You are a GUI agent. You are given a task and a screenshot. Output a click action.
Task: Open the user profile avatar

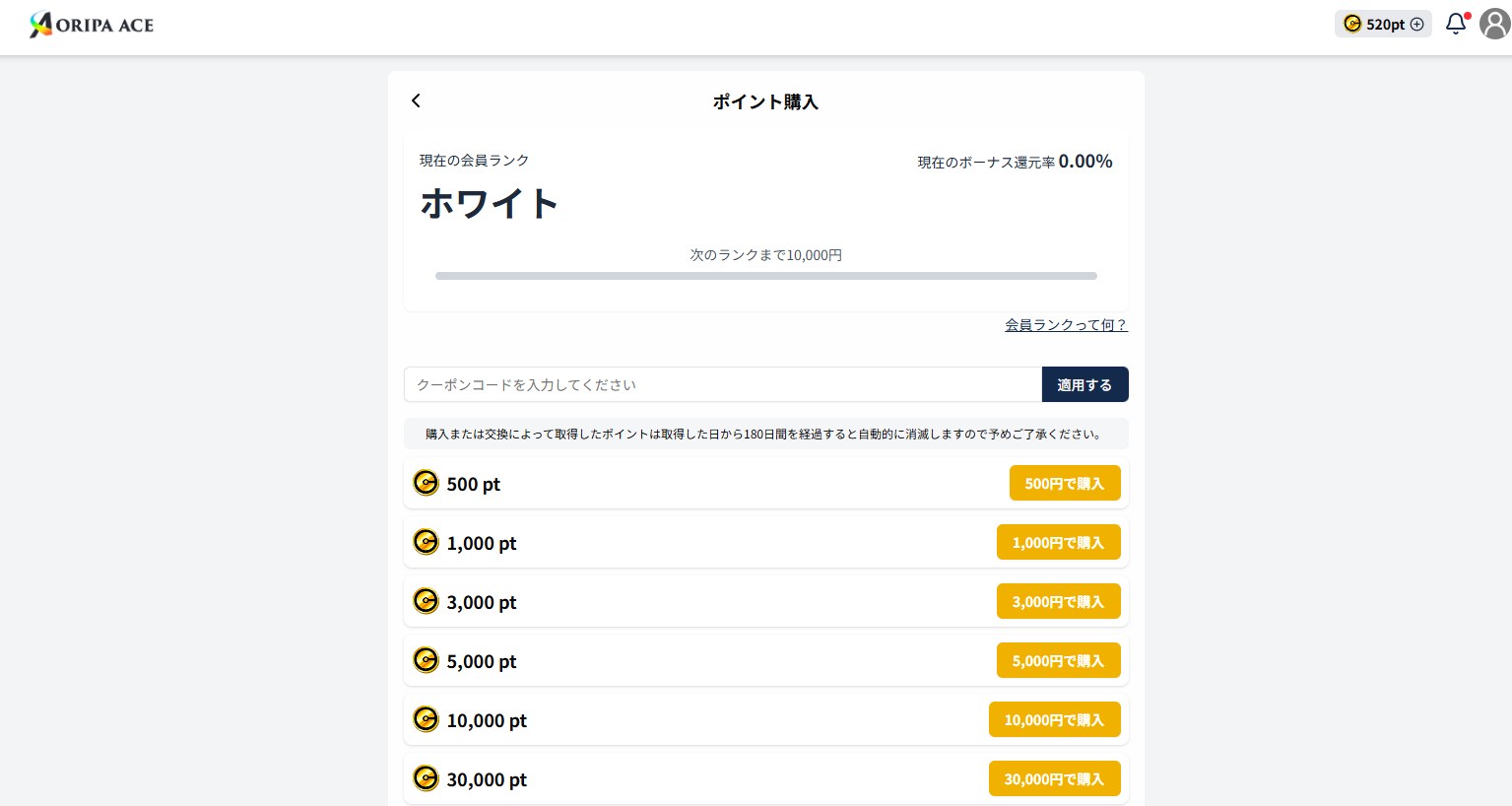point(1494,24)
